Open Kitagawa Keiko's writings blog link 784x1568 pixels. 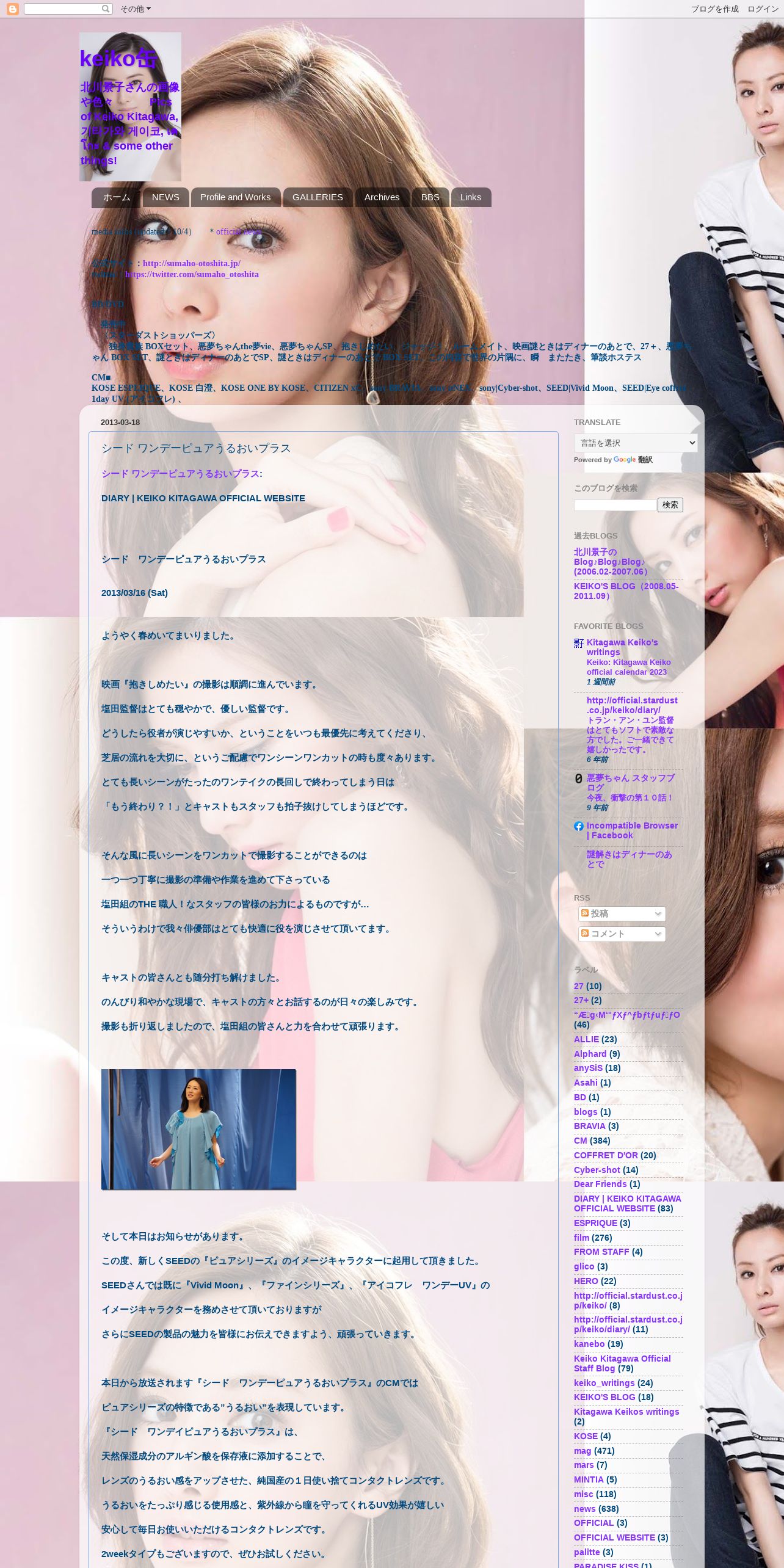click(x=622, y=647)
